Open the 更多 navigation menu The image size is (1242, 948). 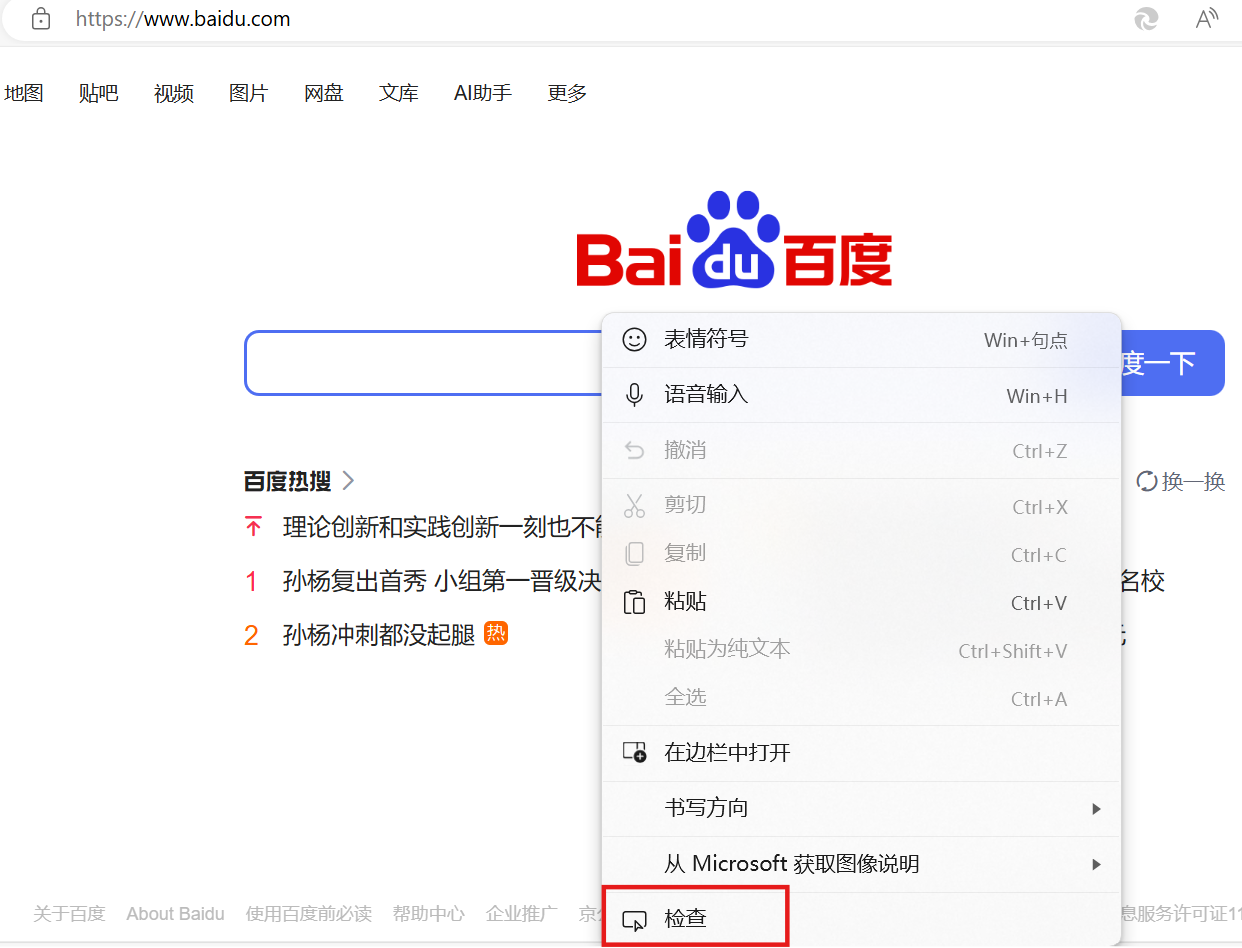click(567, 93)
